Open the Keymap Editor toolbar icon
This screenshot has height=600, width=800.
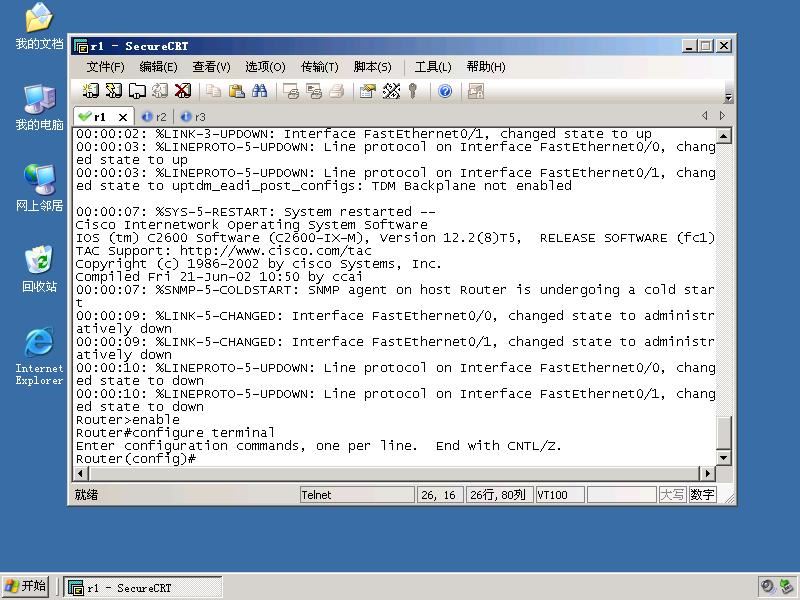click(391, 91)
